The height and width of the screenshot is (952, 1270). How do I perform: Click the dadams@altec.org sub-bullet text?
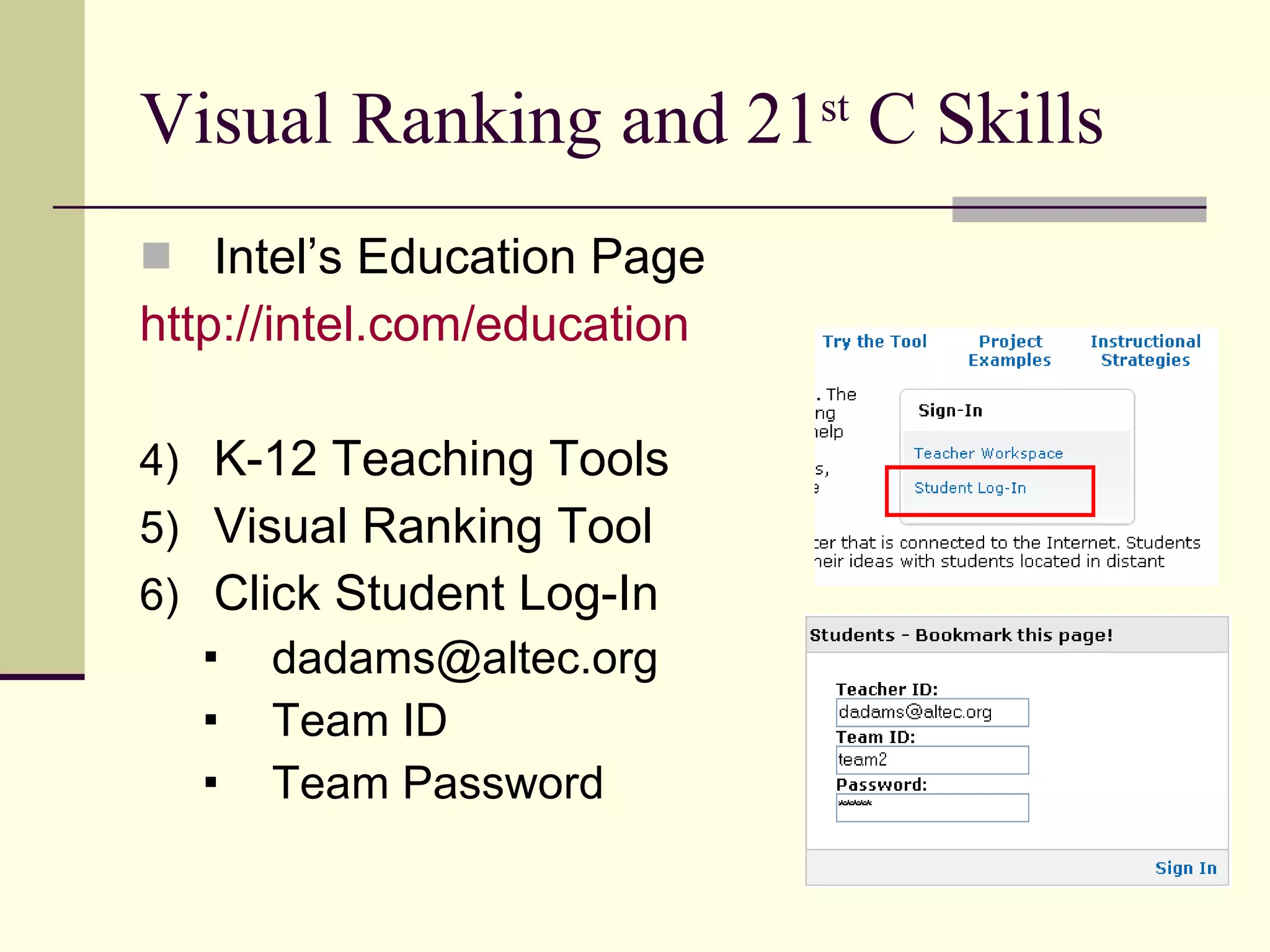(x=464, y=658)
